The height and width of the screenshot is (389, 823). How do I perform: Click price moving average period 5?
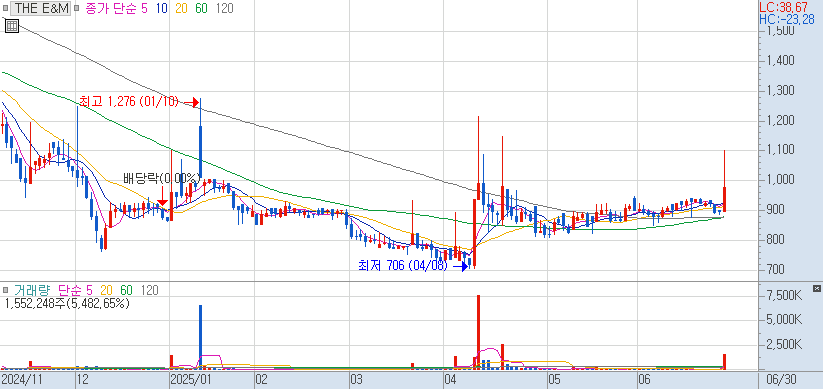pyautogui.click(x=144, y=8)
